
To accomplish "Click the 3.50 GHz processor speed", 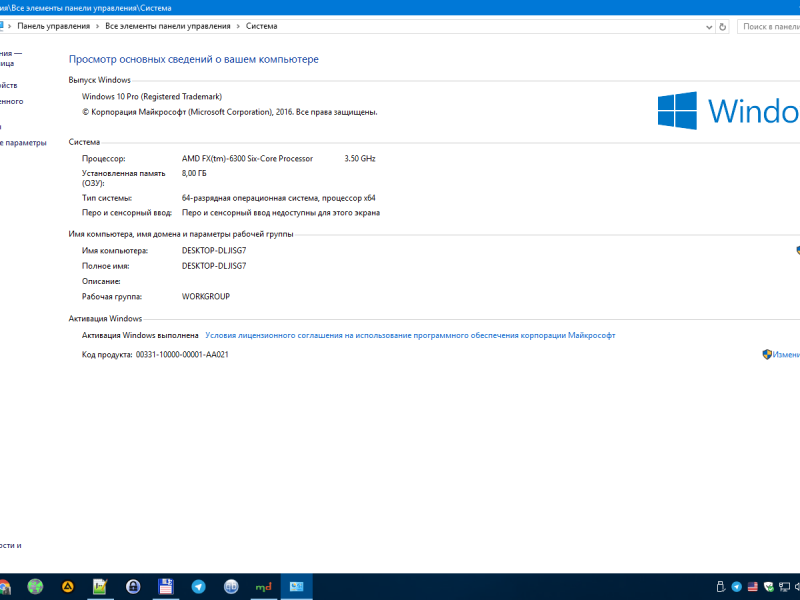I will pos(360,159).
